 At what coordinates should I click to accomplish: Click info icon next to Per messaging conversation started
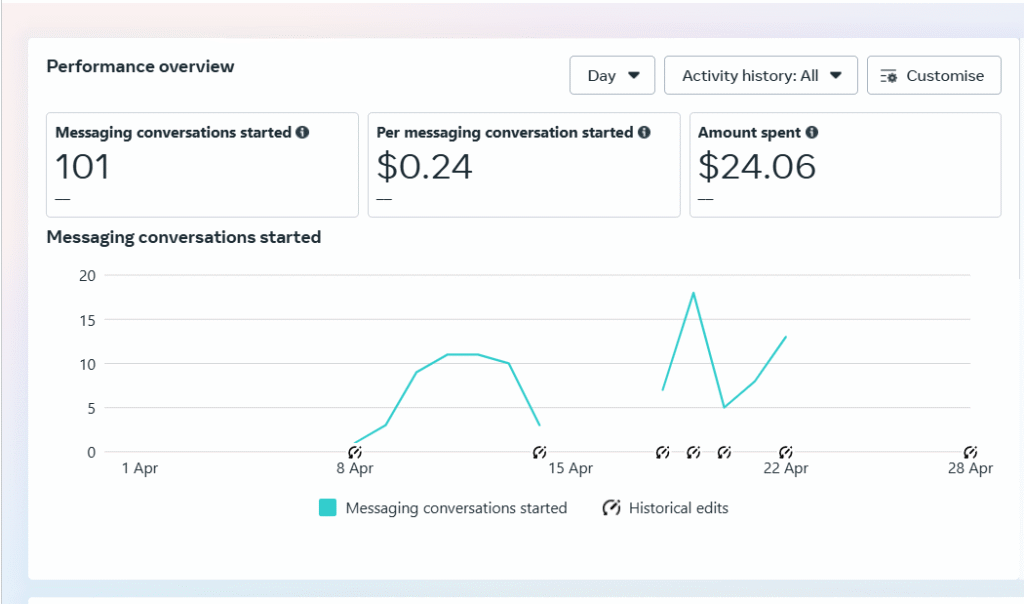644,132
